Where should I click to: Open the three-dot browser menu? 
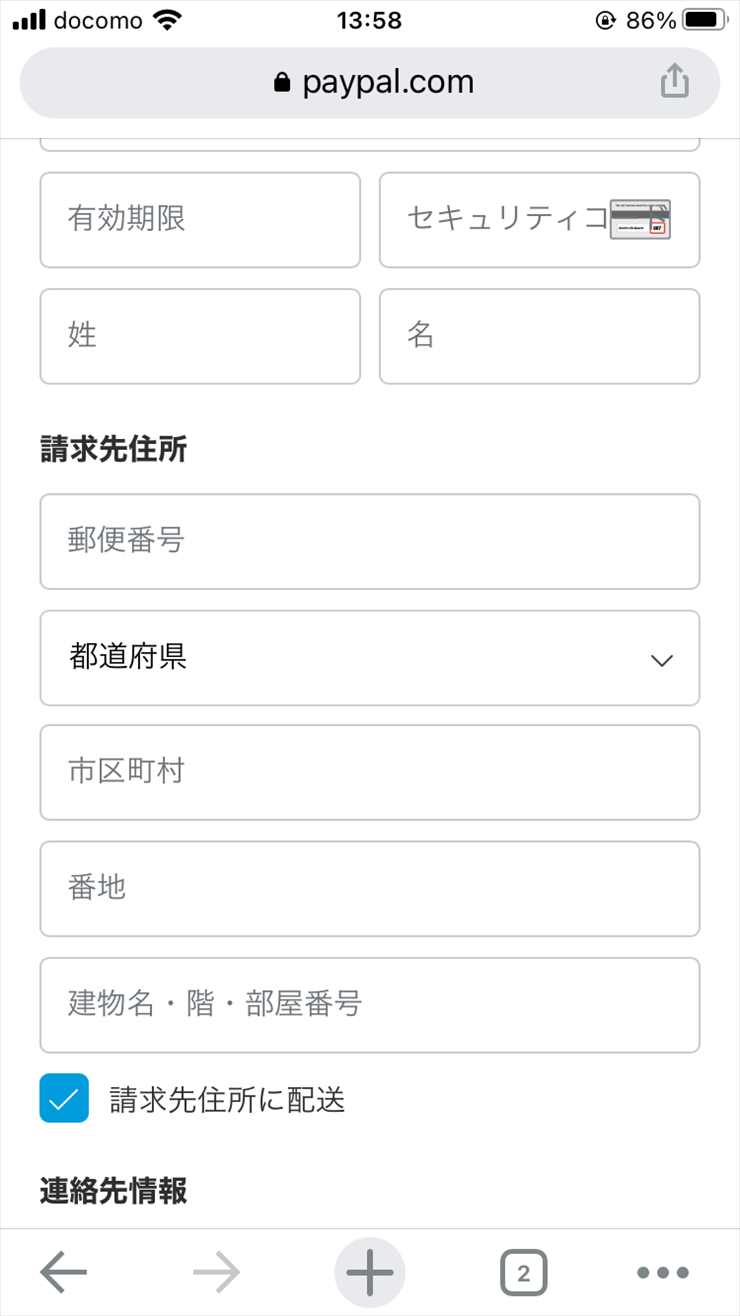(x=662, y=1273)
